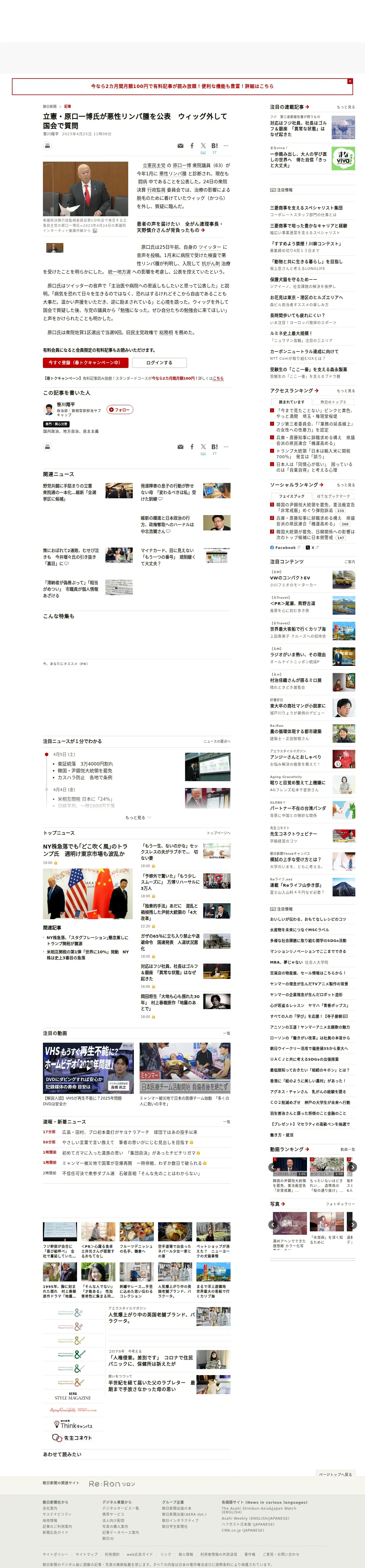Open ranking item トランプ大統領「日本は輸入米に関税700%」
Image resolution: width=365 pixels, height=1568 pixels.
[313, 454]
